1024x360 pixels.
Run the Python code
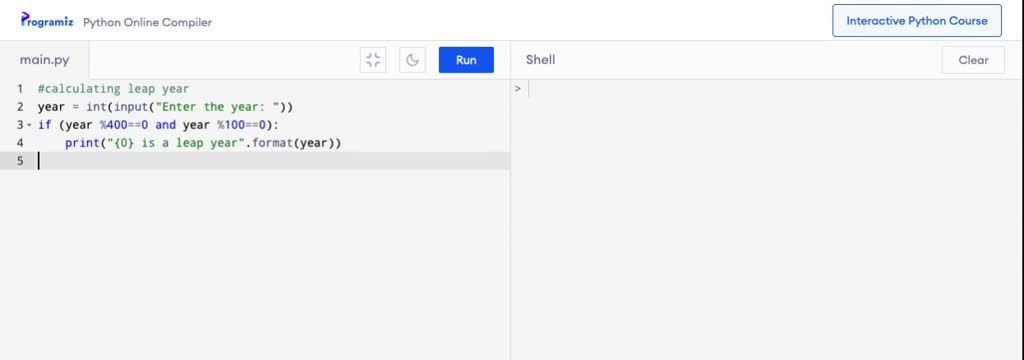coord(466,60)
